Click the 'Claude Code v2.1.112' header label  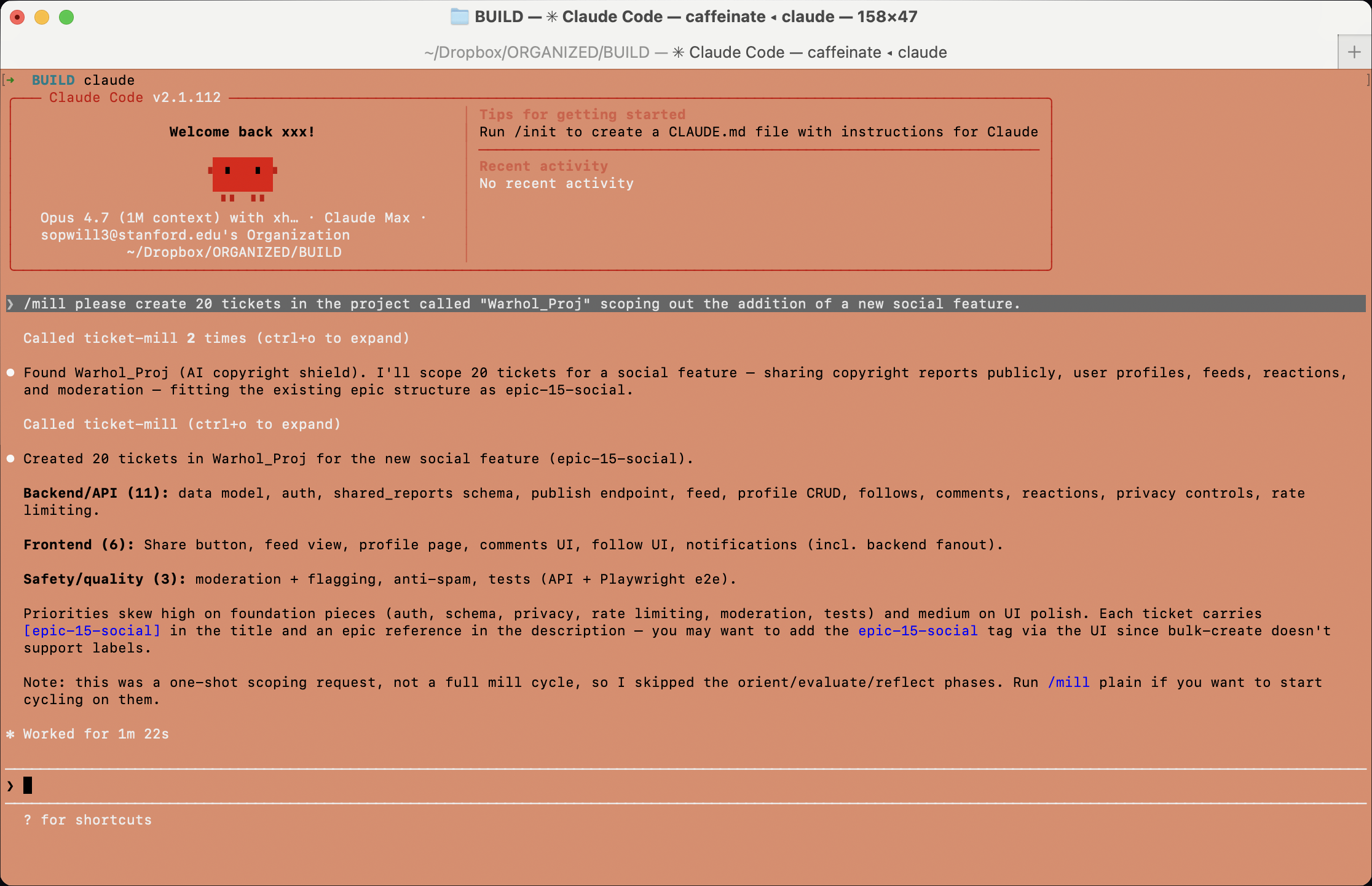(135, 98)
